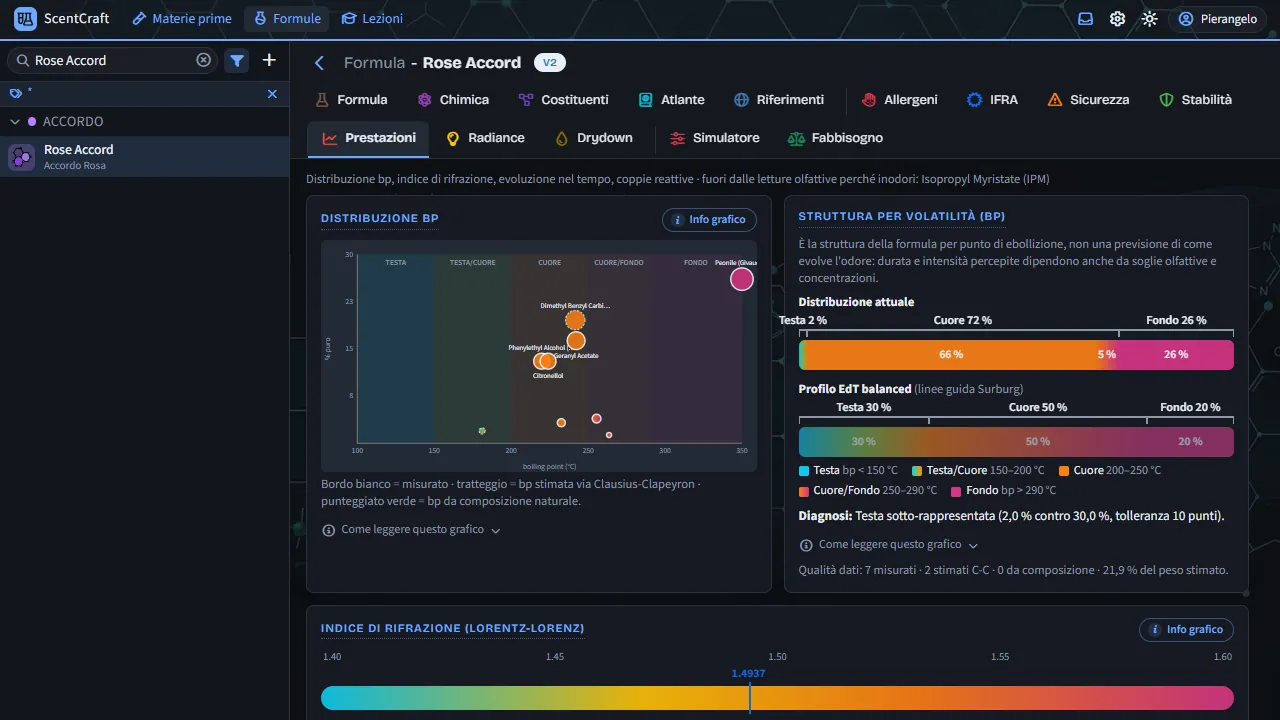Open the Pierangelo user menu
This screenshot has height=720, width=1280.
click(1217, 19)
